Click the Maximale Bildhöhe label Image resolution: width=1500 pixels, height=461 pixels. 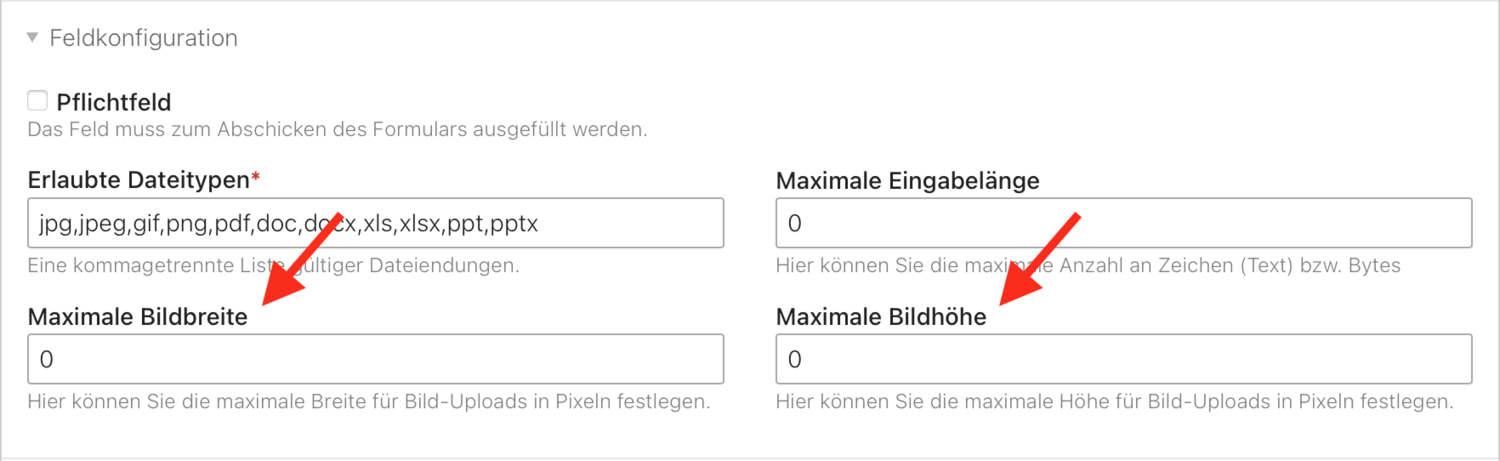click(881, 317)
